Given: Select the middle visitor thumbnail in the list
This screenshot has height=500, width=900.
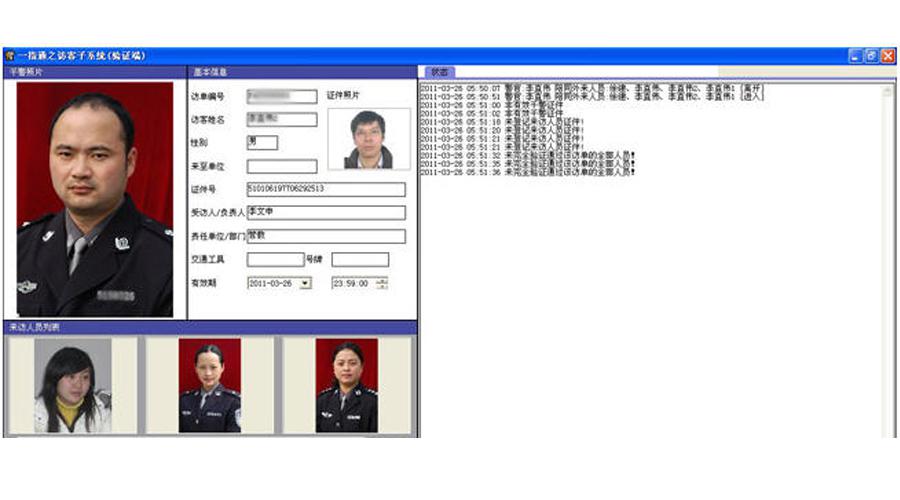Looking at the screenshot, I should point(209,385).
